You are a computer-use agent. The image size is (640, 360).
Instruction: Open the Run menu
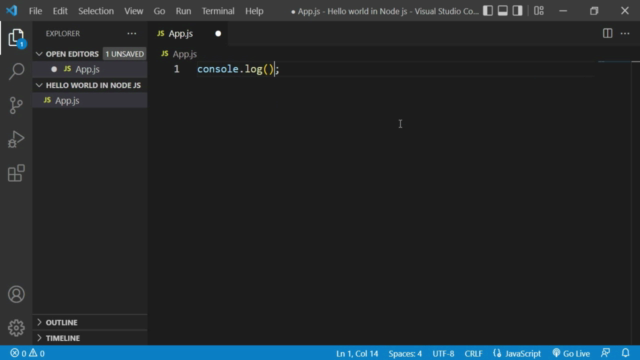(183, 11)
